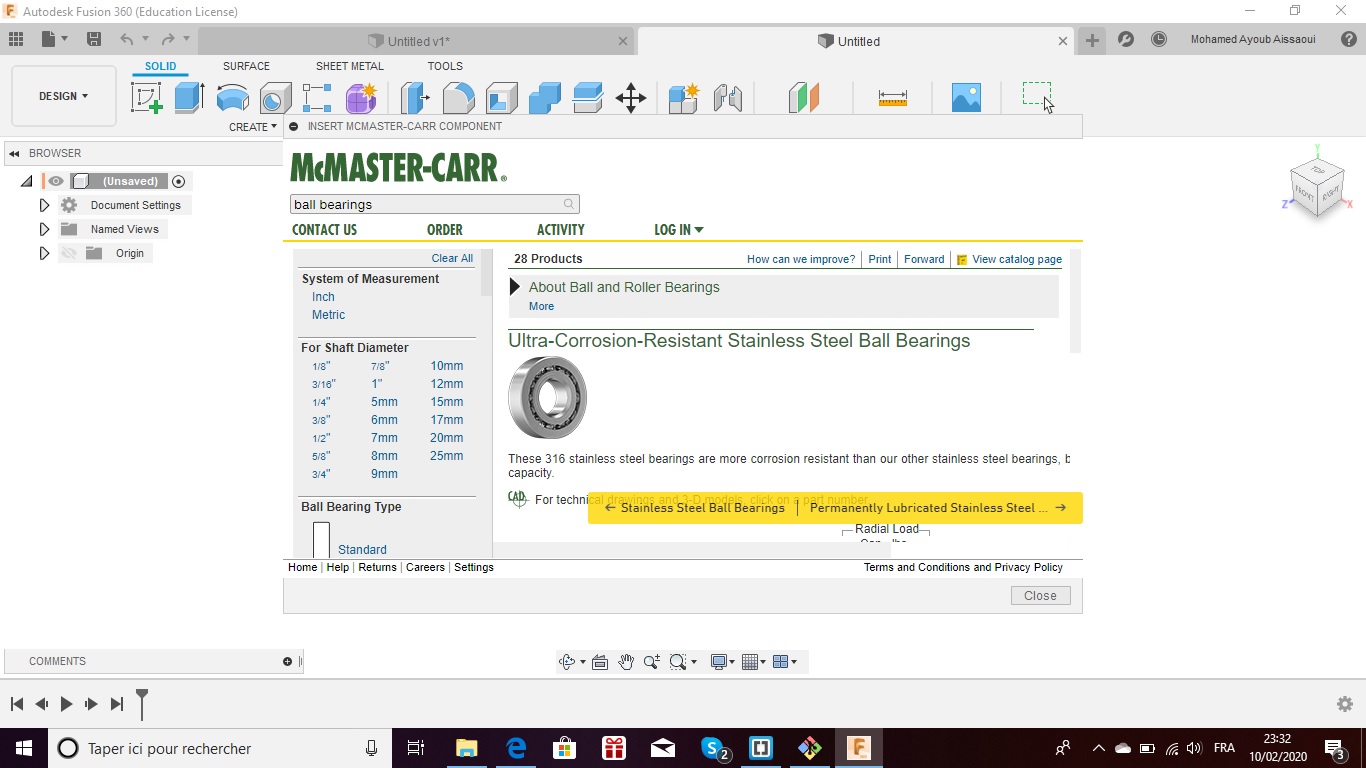Open the ORDER menu item

[445, 230]
